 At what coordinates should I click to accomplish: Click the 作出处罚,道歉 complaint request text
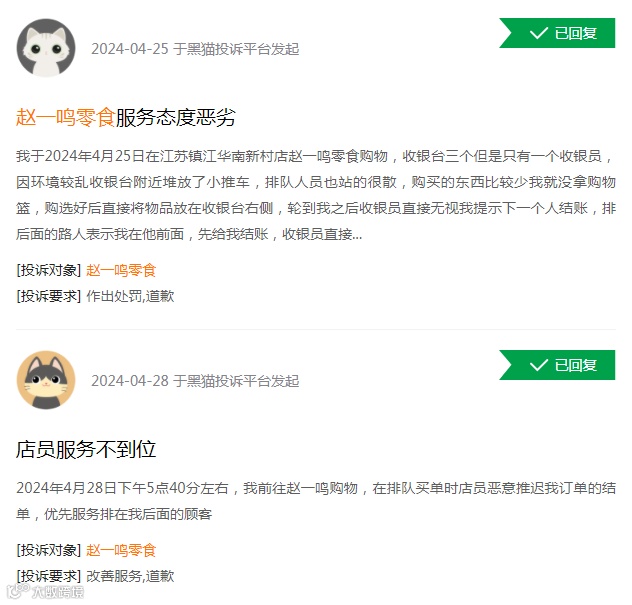click(130, 296)
